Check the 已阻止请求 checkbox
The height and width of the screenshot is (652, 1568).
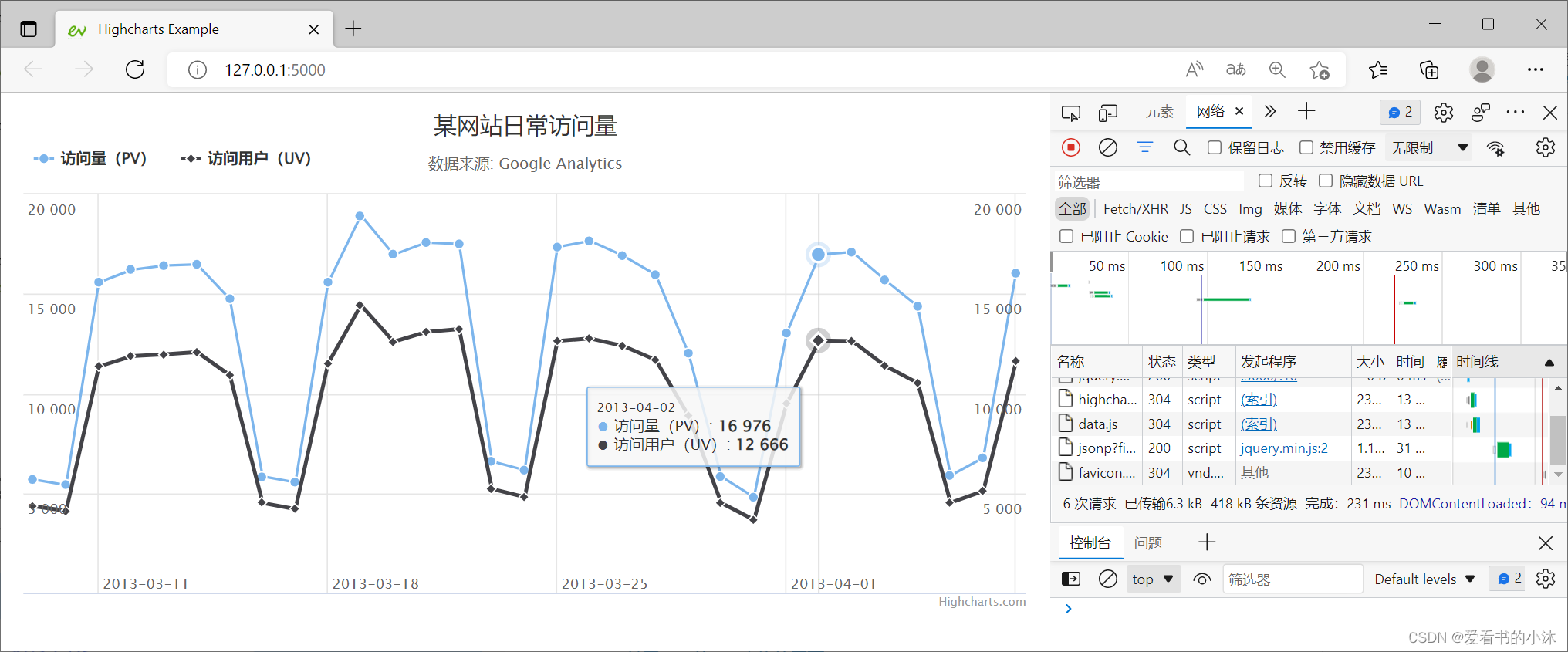(1187, 236)
